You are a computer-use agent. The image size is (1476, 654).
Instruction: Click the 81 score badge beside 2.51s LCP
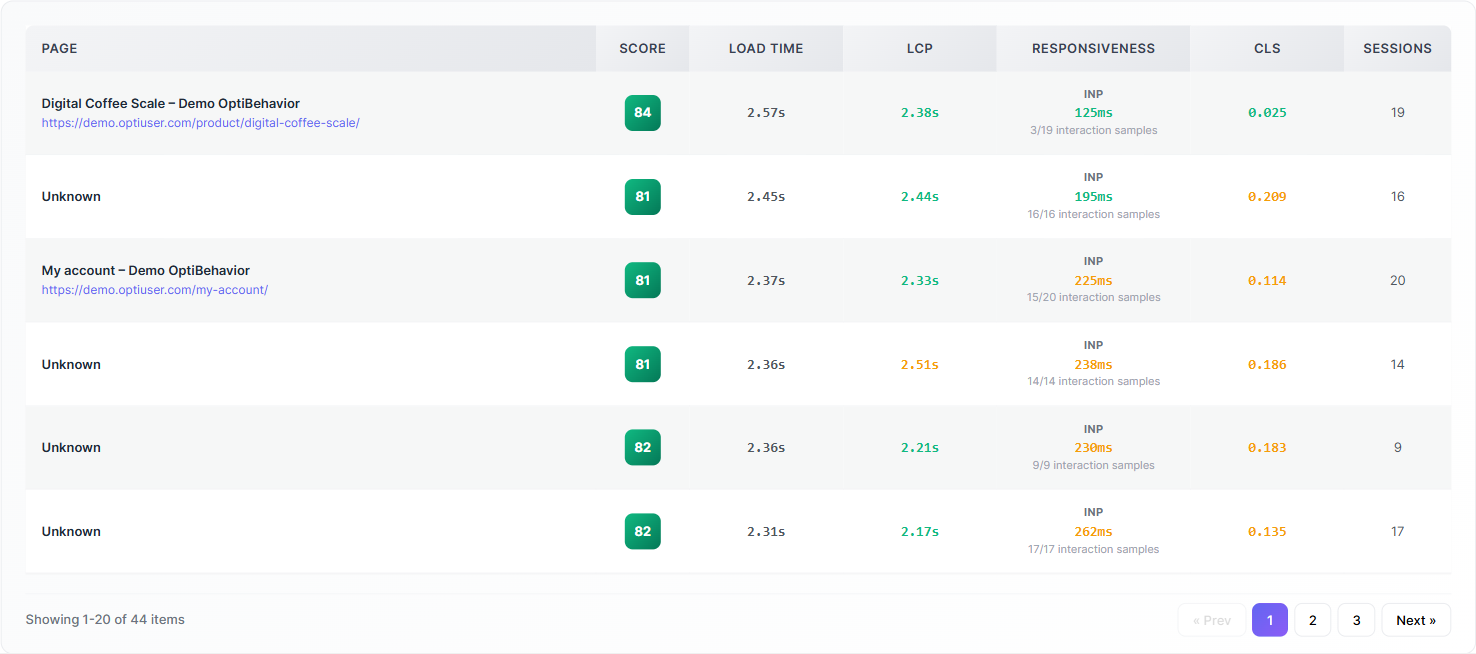[x=643, y=364]
